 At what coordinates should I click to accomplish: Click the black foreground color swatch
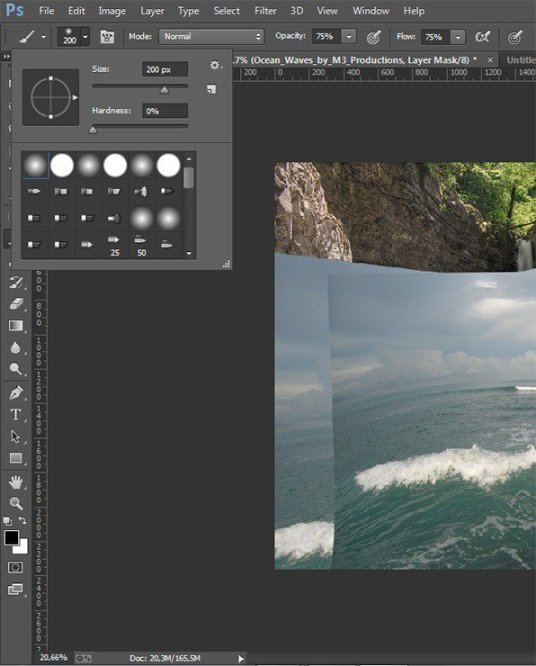11,537
